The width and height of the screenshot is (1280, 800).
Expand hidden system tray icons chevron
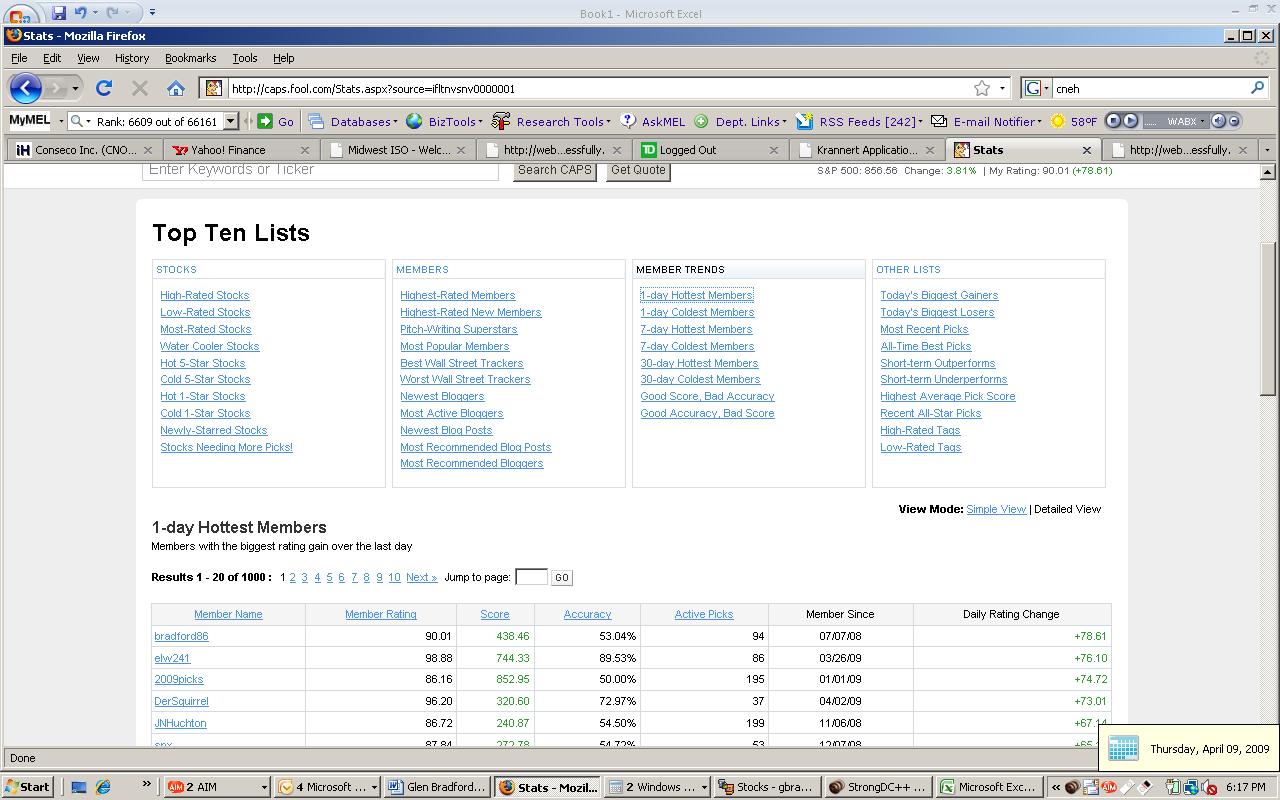(x=1055, y=787)
